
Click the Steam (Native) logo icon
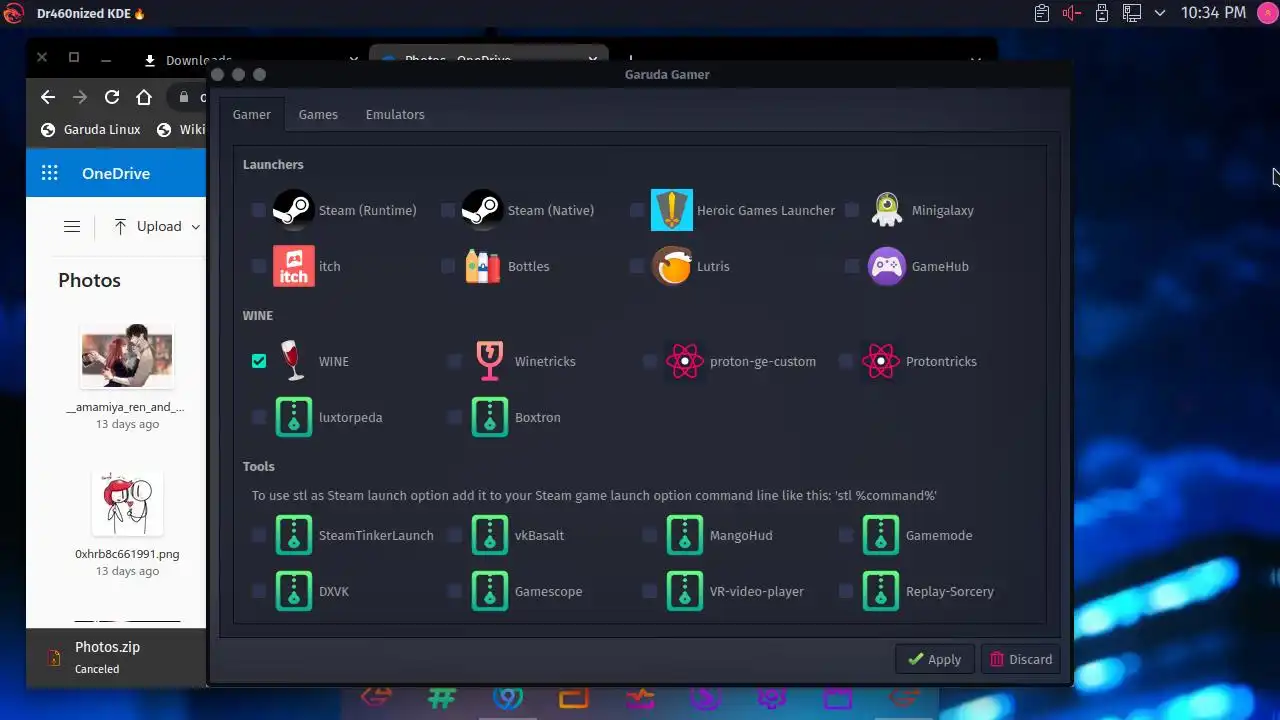pyautogui.click(x=483, y=210)
